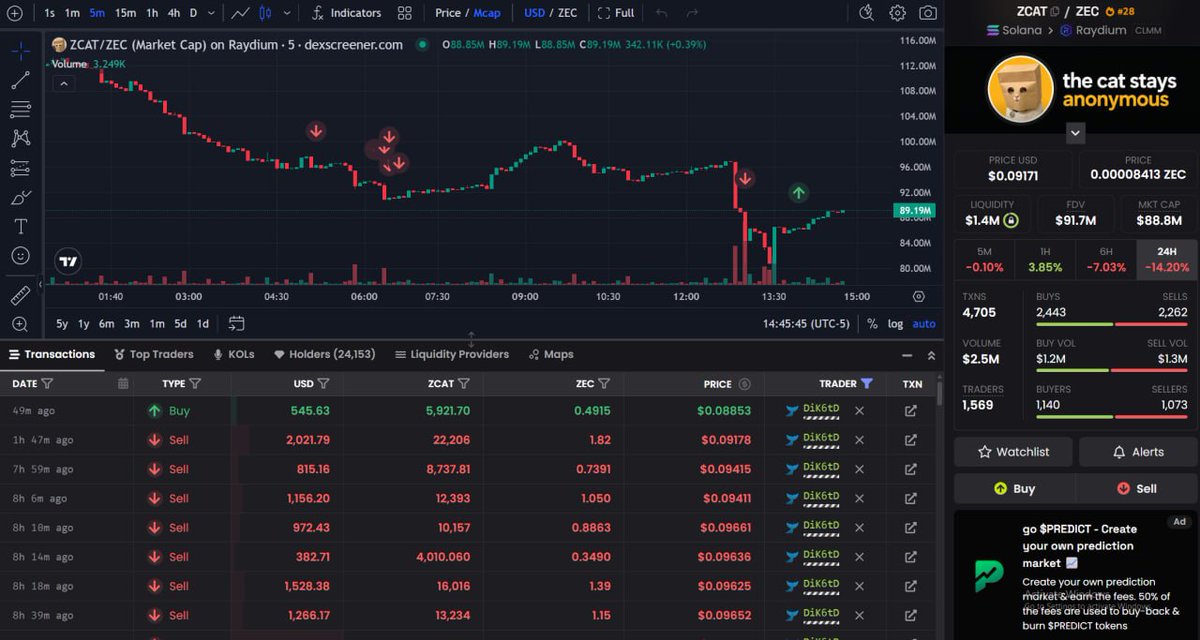
Task: Click the red Sell button
Action: tap(1135, 488)
